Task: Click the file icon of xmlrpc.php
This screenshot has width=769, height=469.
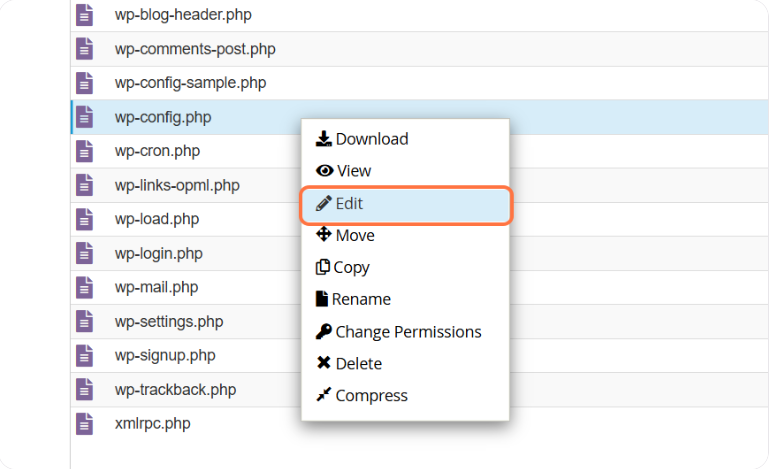Action: pos(85,423)
